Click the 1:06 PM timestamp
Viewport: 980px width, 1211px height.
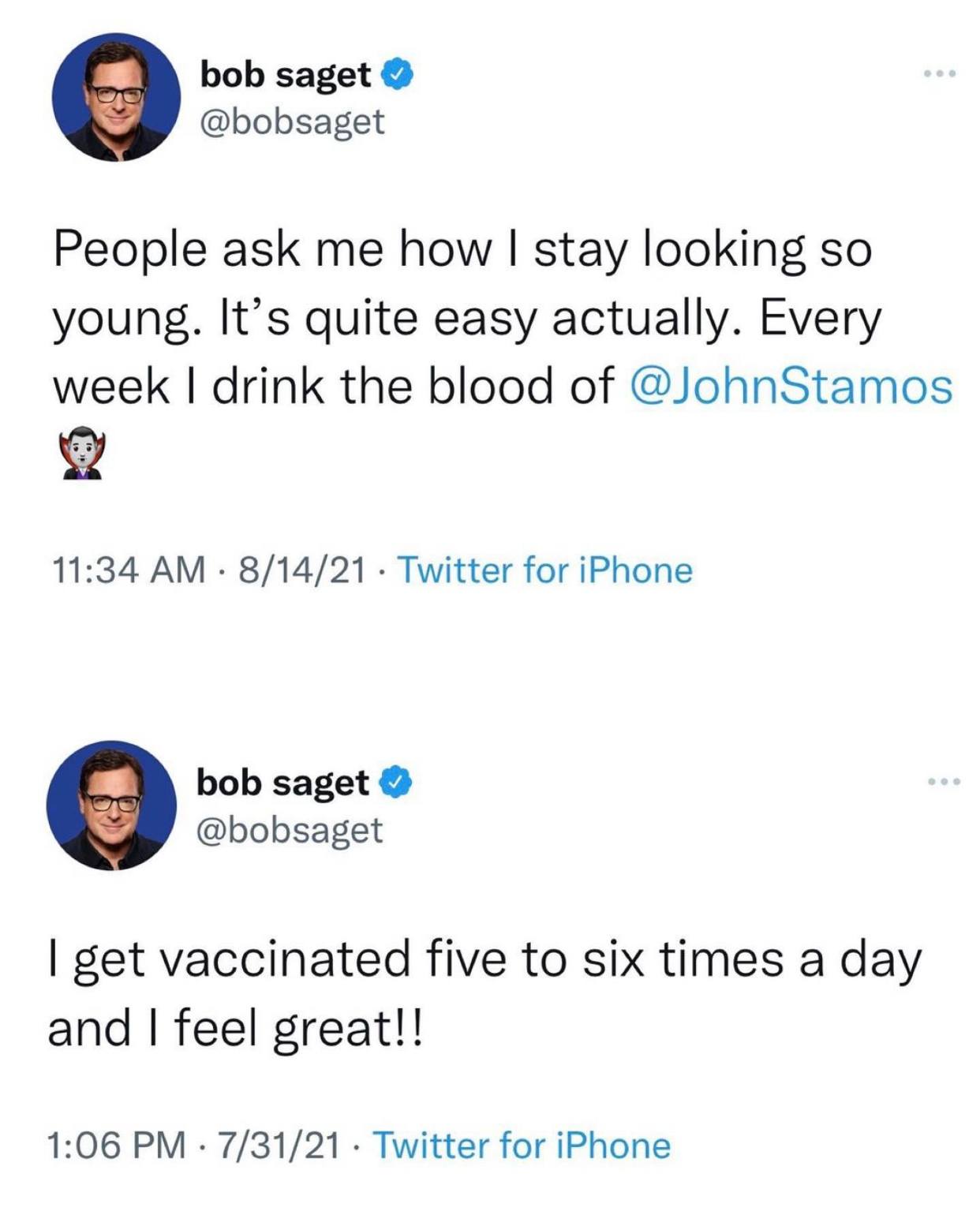[117, 1146]
